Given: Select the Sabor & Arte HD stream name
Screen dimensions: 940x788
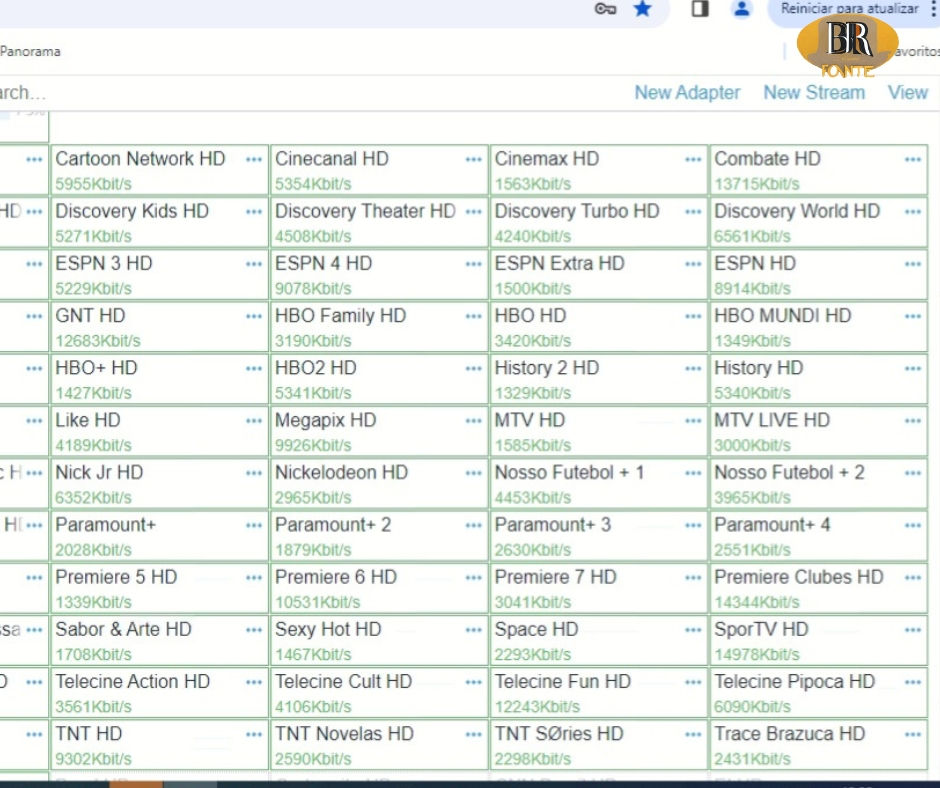Looking at the screenshot, I should [x=123, y=628].
